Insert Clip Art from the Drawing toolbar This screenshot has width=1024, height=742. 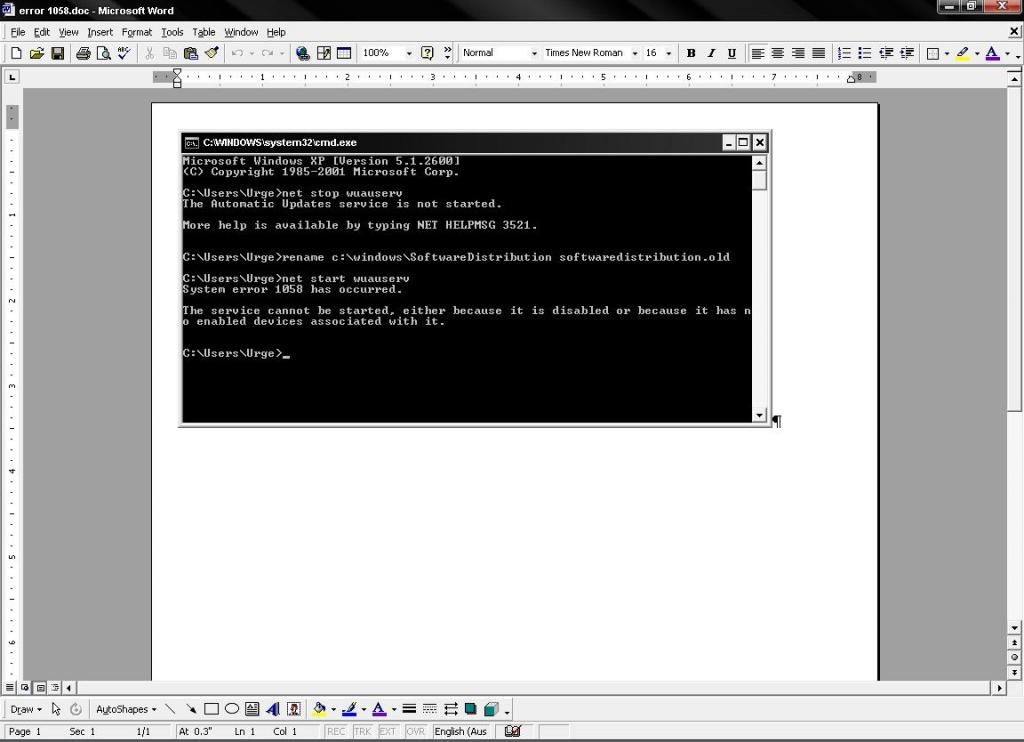(x=295, y=709)
